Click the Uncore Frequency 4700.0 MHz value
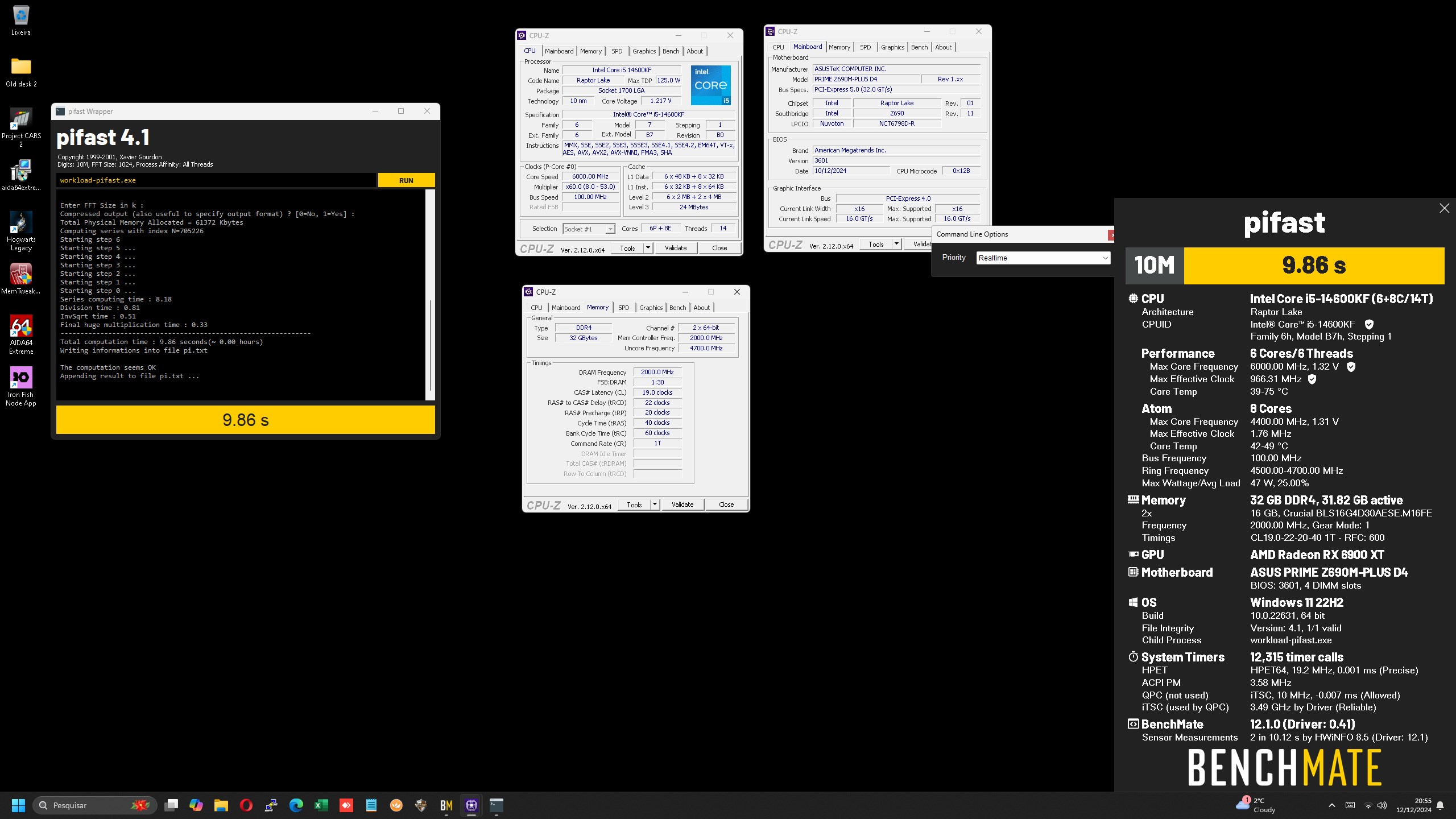 pyautogui.click(x=706, y=348)
